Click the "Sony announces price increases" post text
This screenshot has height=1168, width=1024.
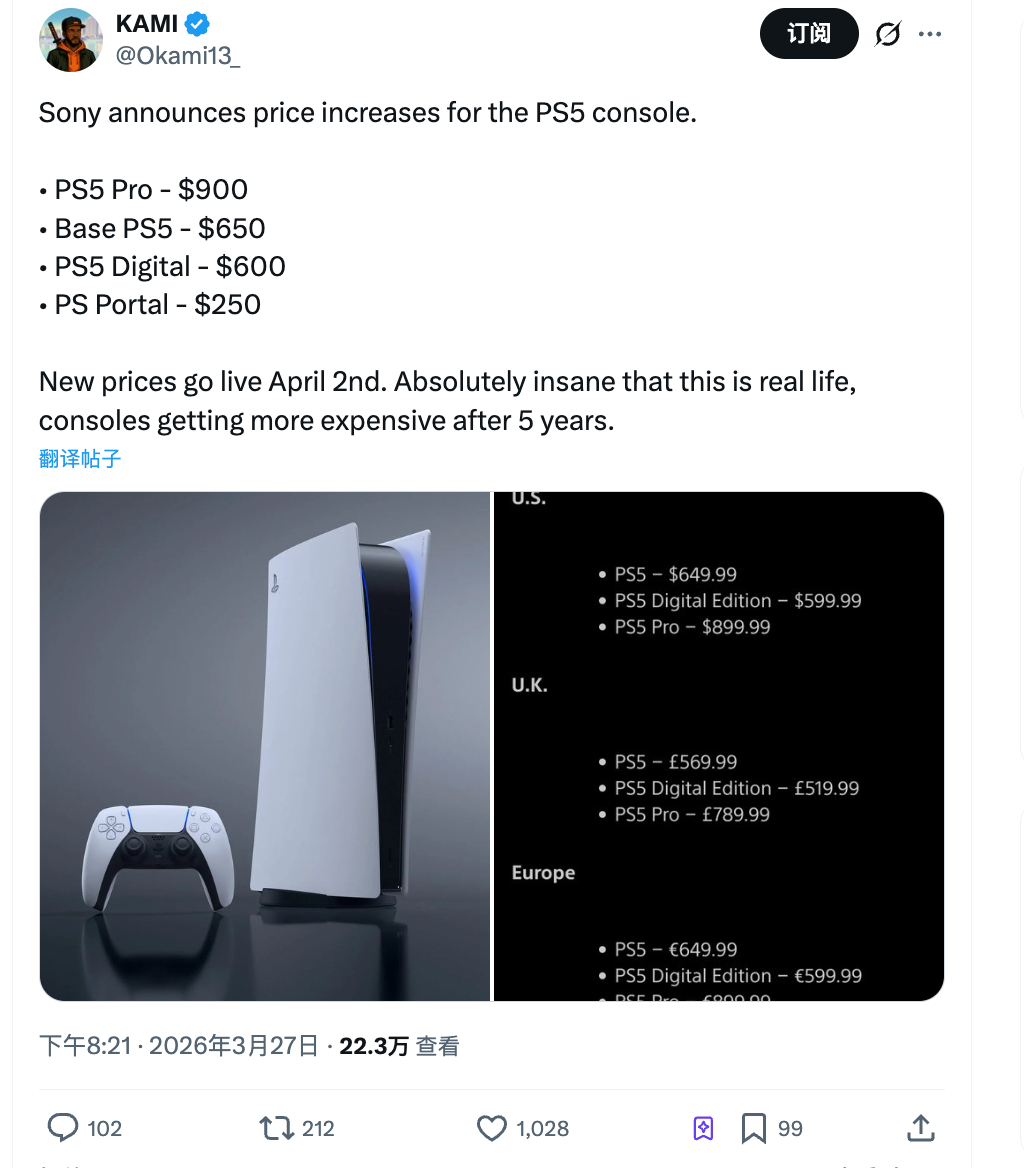point(367,112)
